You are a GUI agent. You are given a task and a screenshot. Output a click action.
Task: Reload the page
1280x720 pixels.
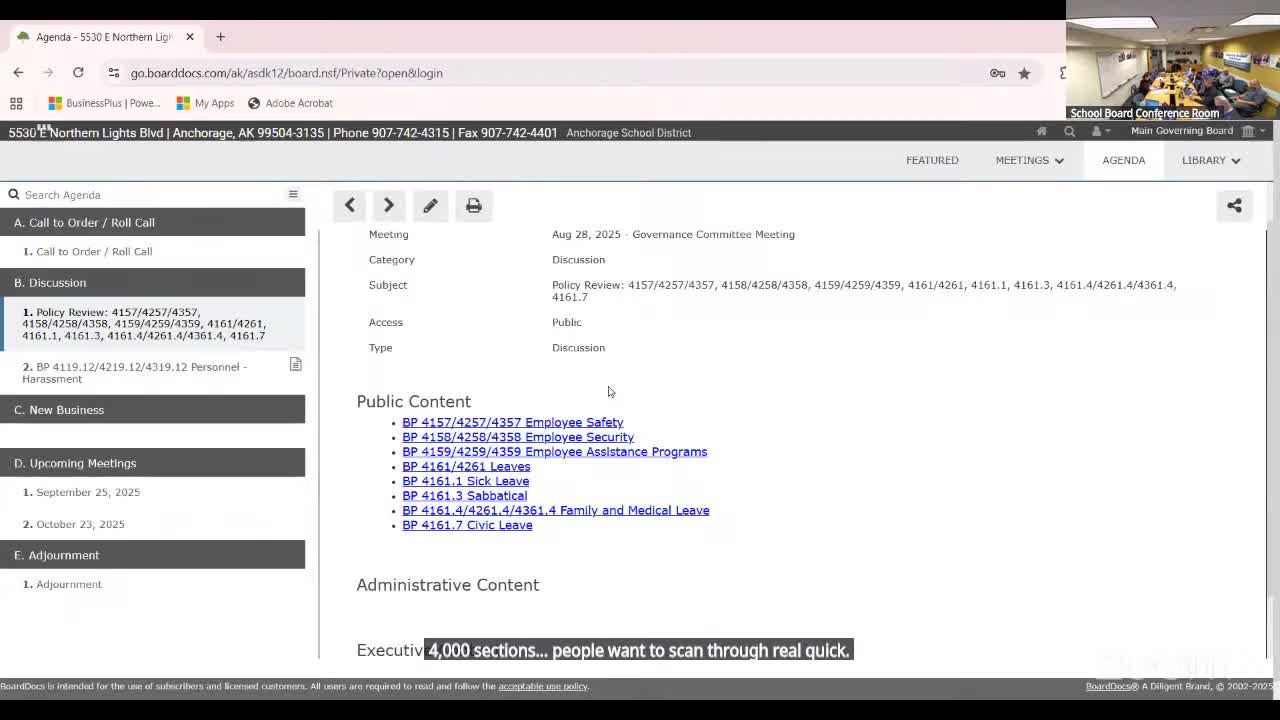pos(78,73)
